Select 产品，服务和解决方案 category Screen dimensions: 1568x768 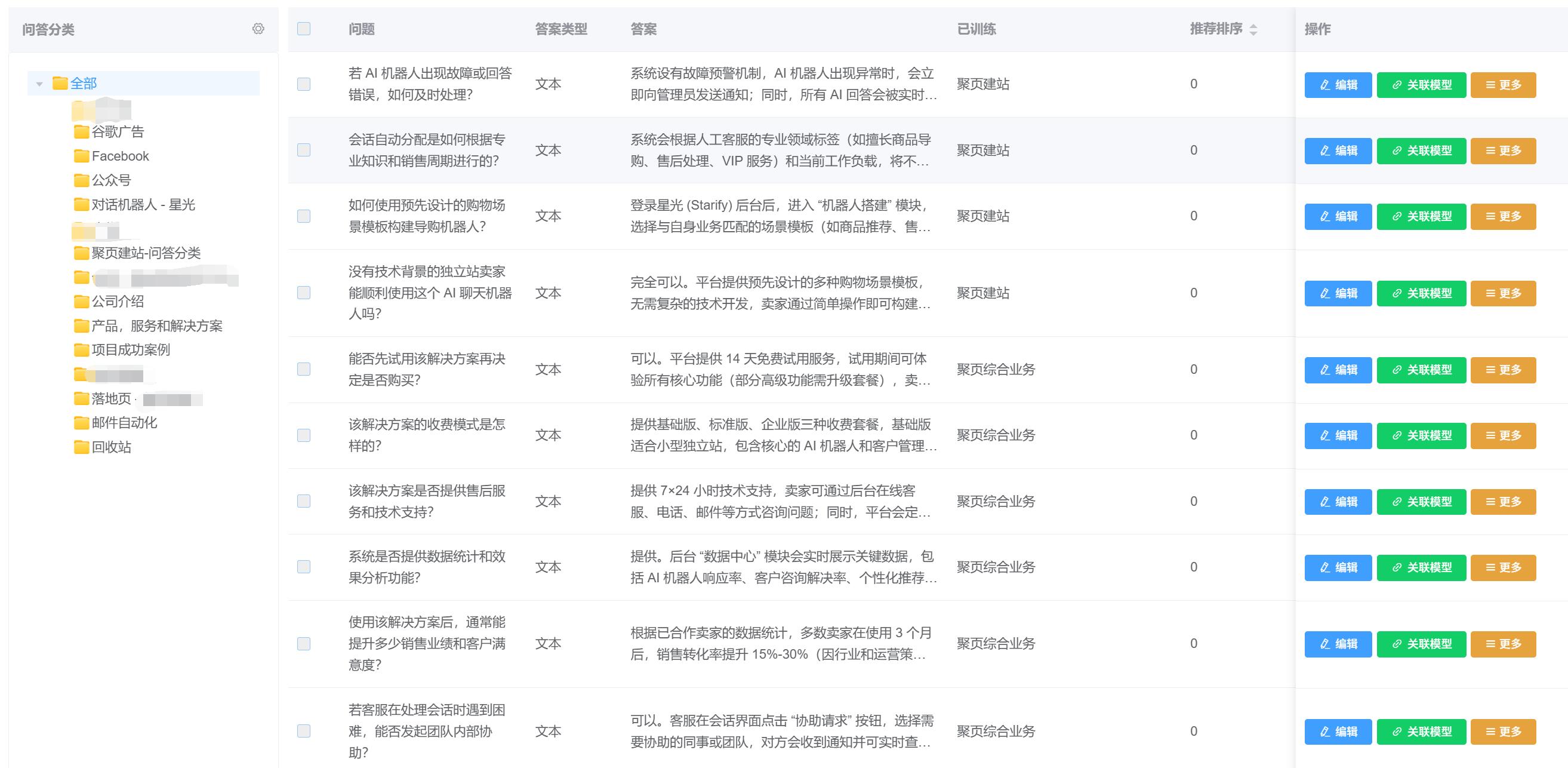[x=156, y=326]
